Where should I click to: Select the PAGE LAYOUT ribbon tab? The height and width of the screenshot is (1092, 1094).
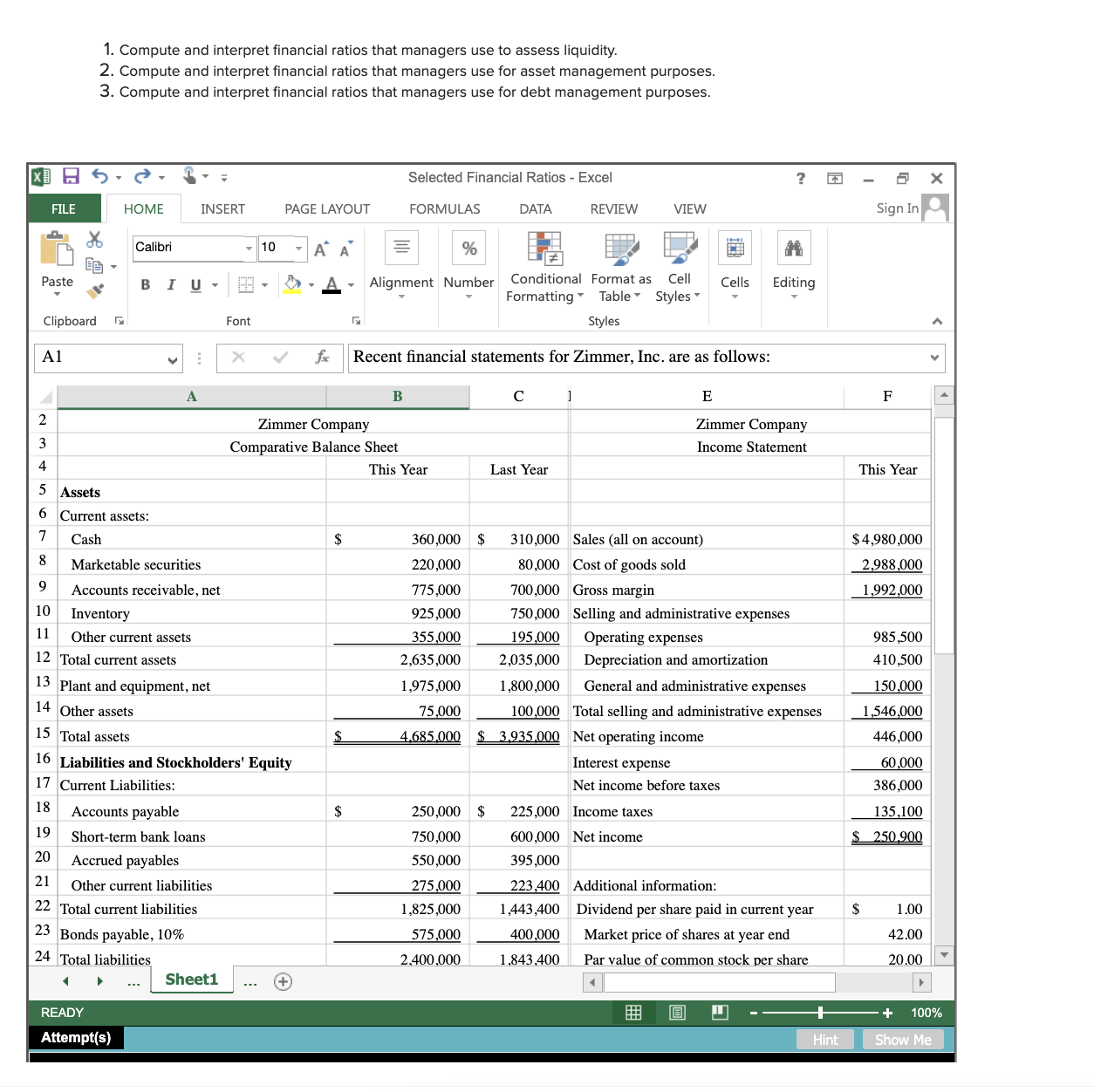coord(327,208)
